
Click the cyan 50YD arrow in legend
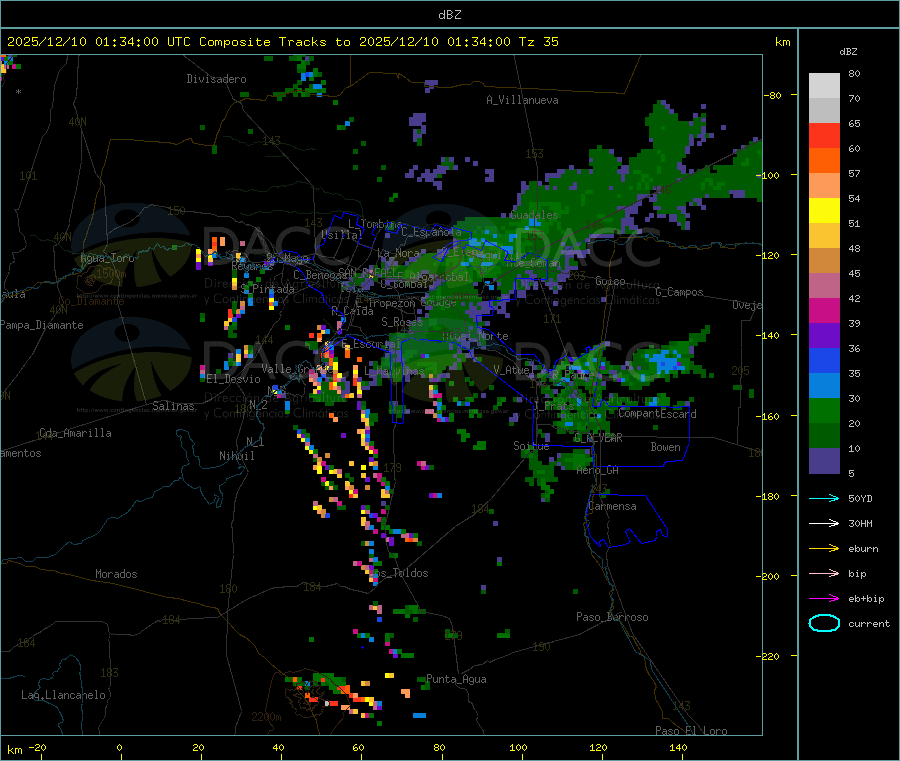pyautogui.click(x=824, y=498)
